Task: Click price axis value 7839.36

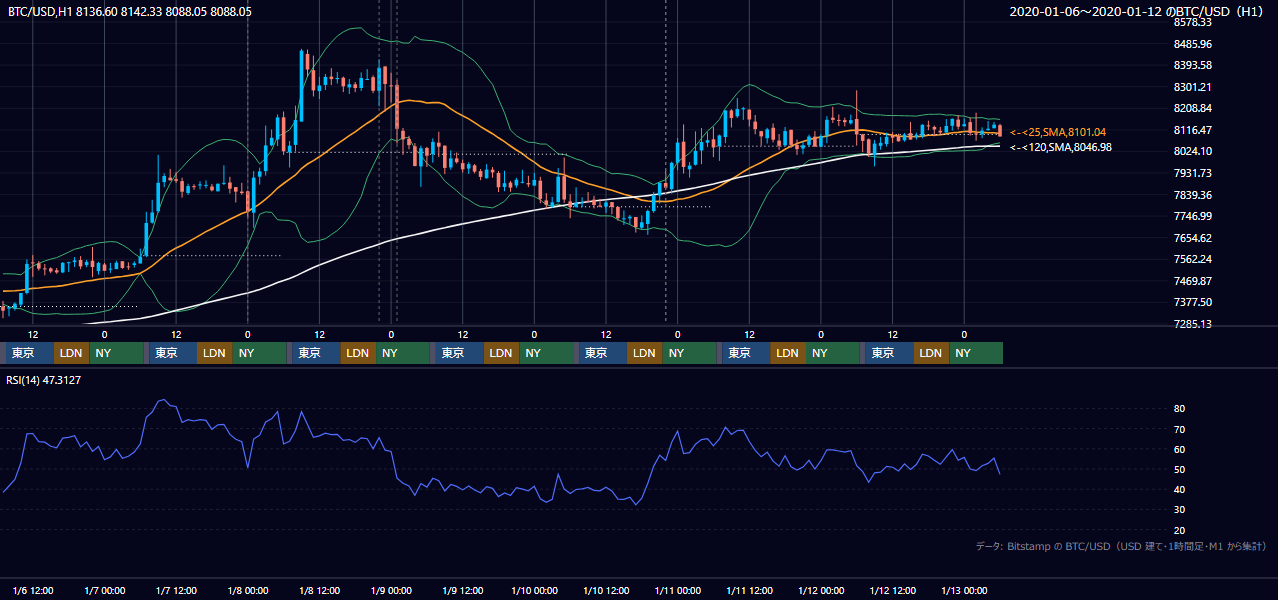Action: point(1192,195)
